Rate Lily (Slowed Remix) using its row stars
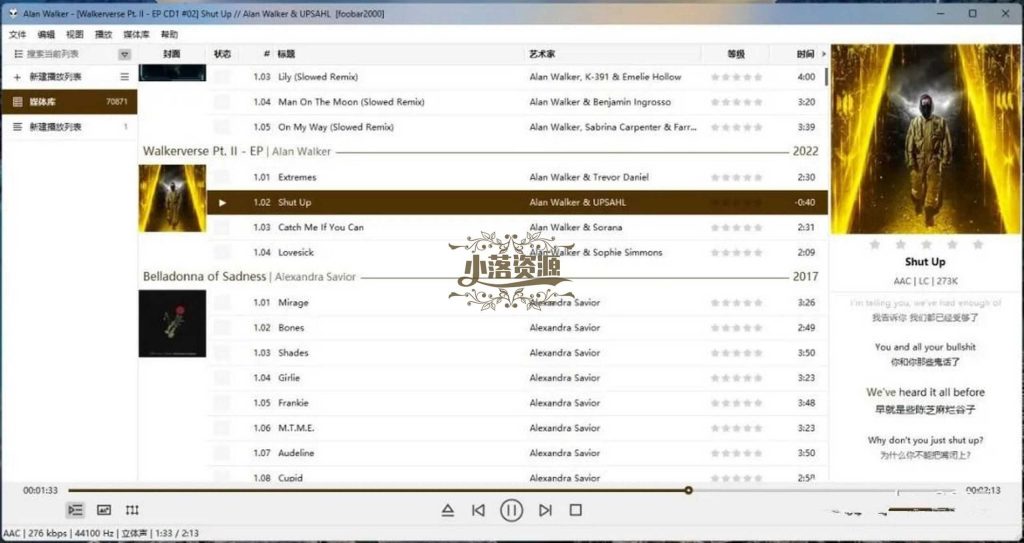This screenshot has width=1024, height=543. [x=737, y=77]
